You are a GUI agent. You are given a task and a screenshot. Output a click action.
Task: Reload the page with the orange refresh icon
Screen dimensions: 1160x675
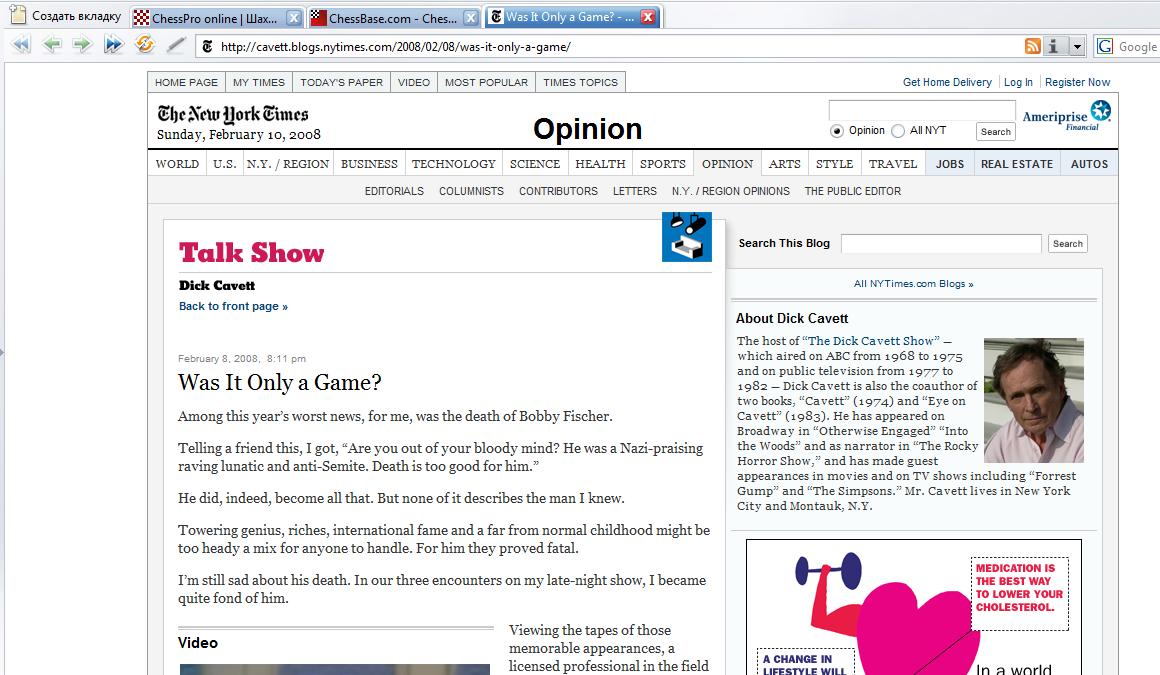(144, 45)
